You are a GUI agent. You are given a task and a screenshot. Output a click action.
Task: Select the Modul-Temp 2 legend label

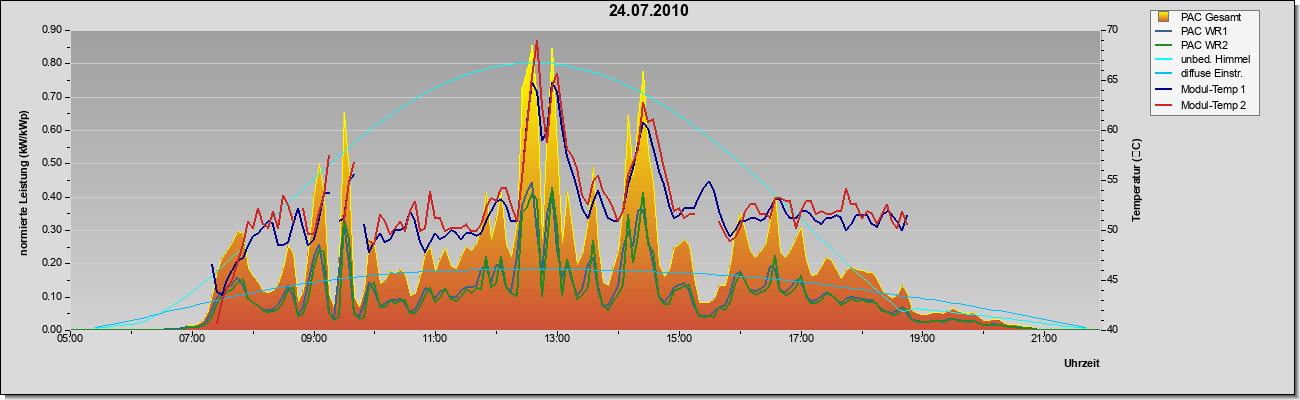(x=1213, y=105)
